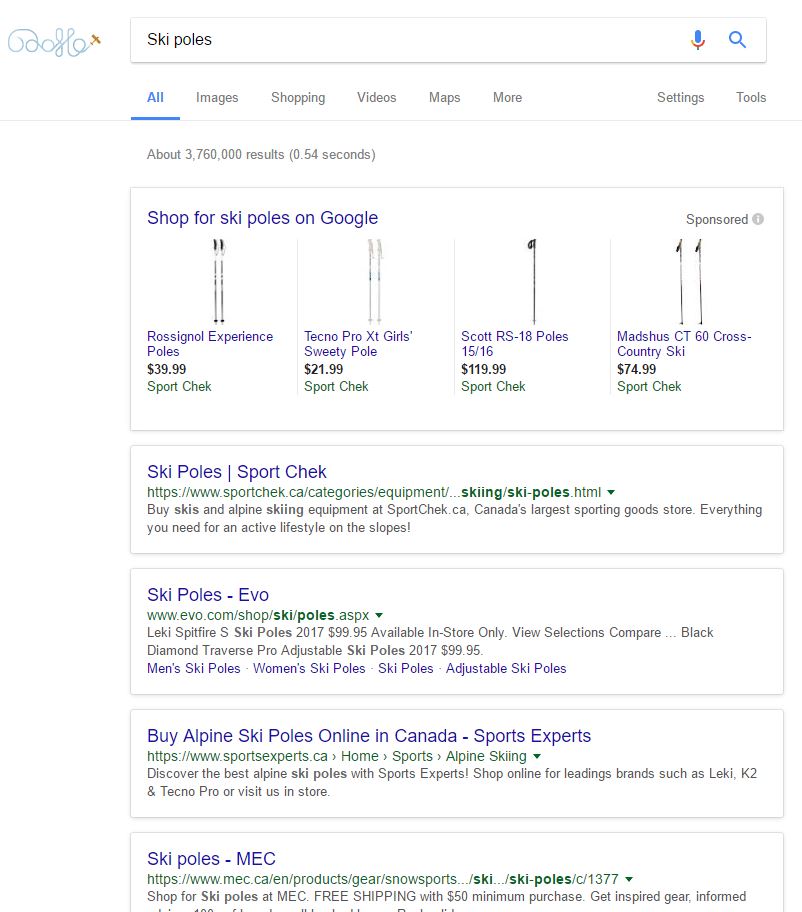Open Rossignol Experience Poles product link
802x912 pixels.
[210, 344]
